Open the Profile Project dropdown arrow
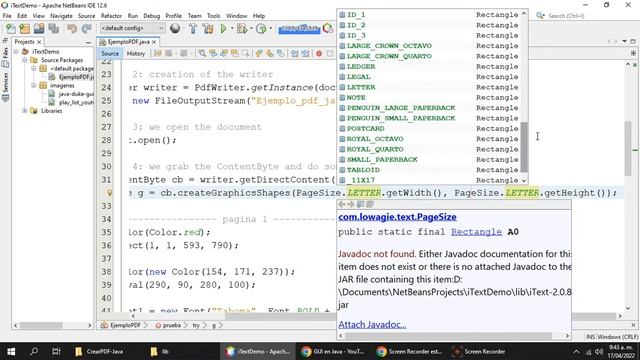The image size is (640, 360). (270, 29)
